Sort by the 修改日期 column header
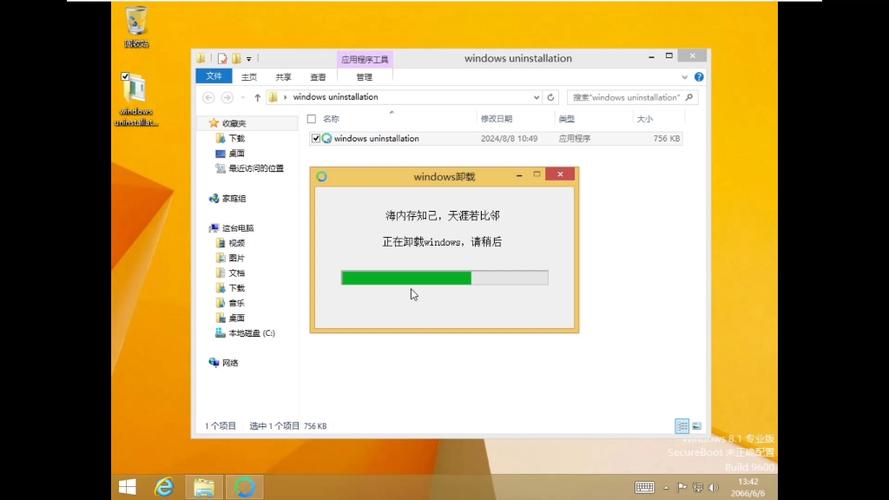The width and height of the screenshot is (889, 500). (x=497, y=119)
